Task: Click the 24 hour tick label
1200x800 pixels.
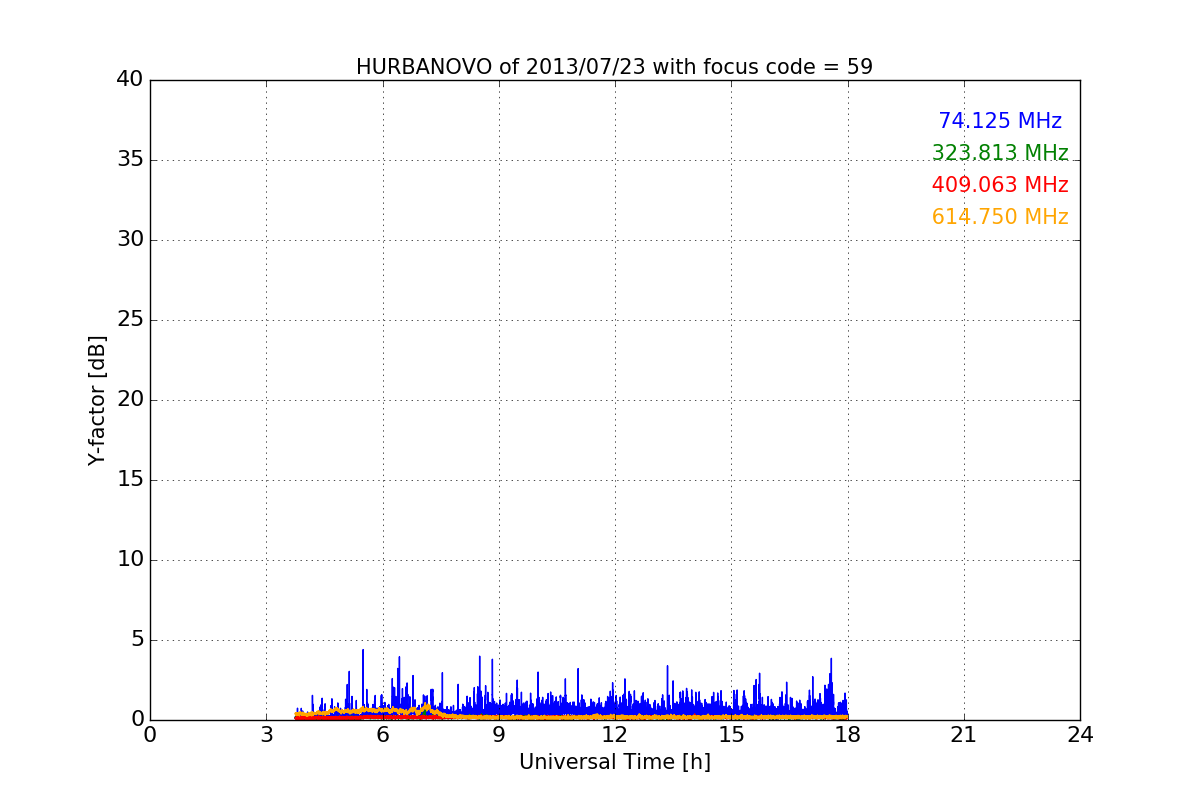Action: pos(1080,735)
